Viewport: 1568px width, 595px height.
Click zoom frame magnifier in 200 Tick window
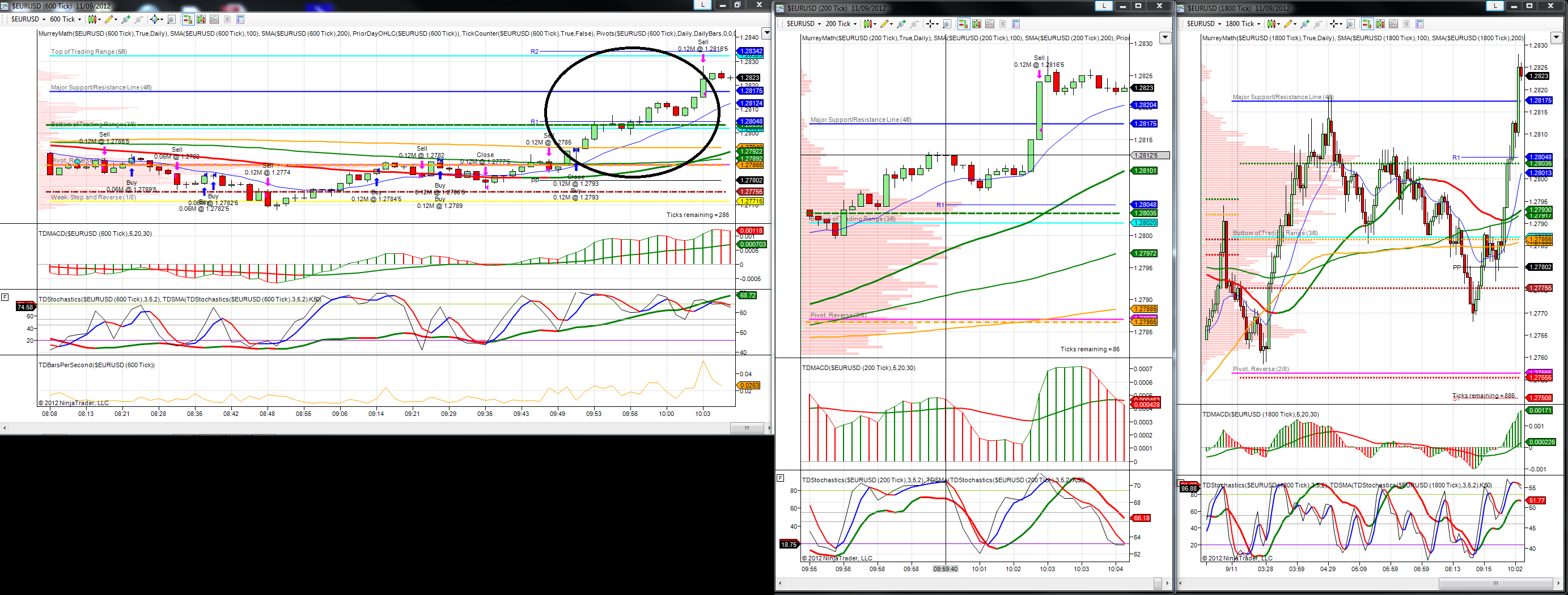(947, 24)
